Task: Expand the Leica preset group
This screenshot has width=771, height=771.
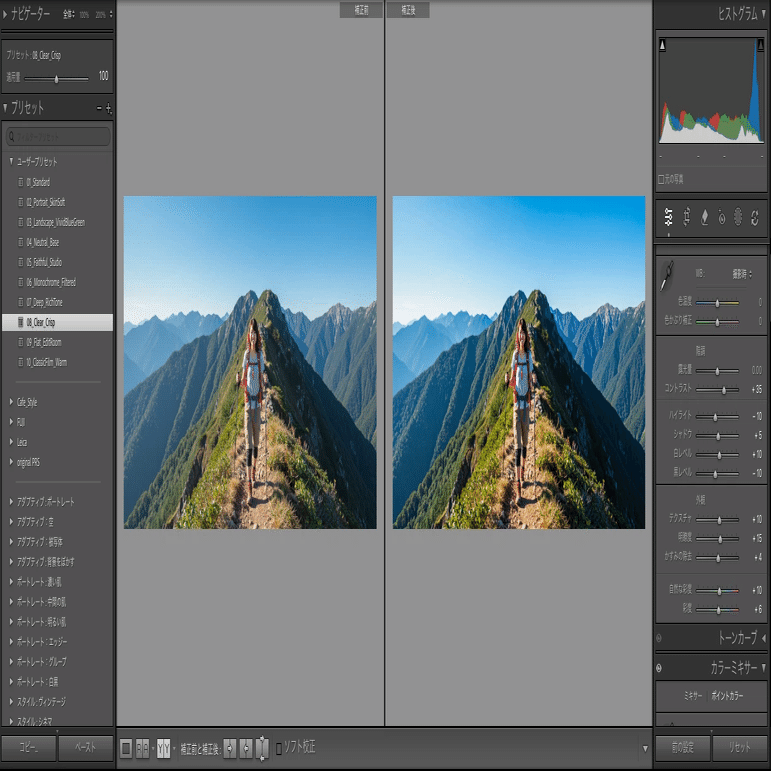Action: (x=11, y=442)
